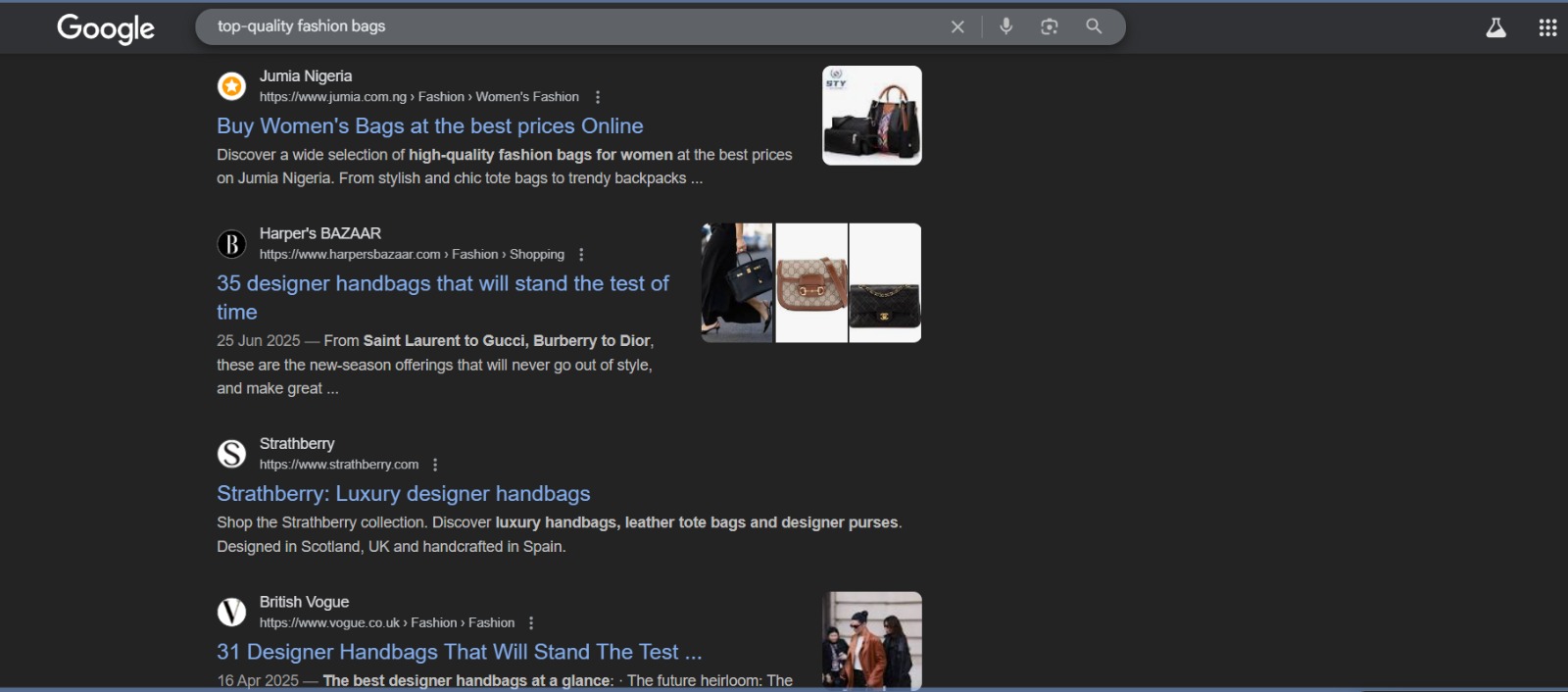Click the Strathberry site favicon
The image size is (1568, 692).
tap(231, 454)
